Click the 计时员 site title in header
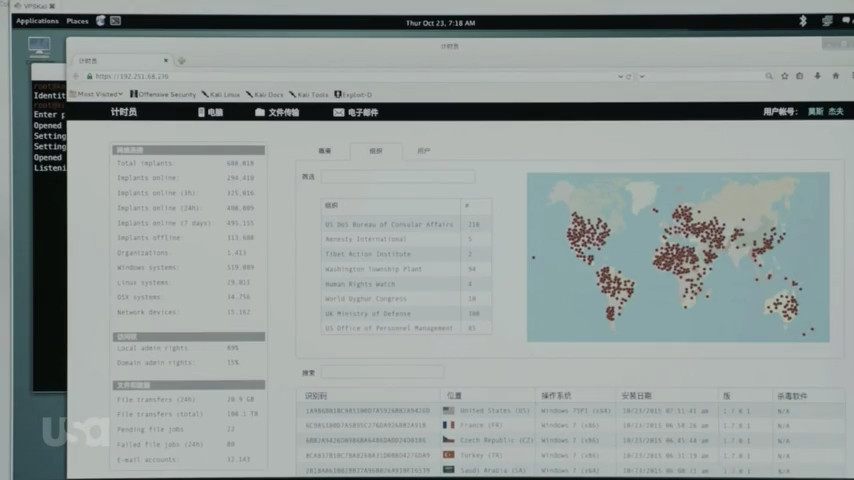854x480 pixels. click(124, 112)
